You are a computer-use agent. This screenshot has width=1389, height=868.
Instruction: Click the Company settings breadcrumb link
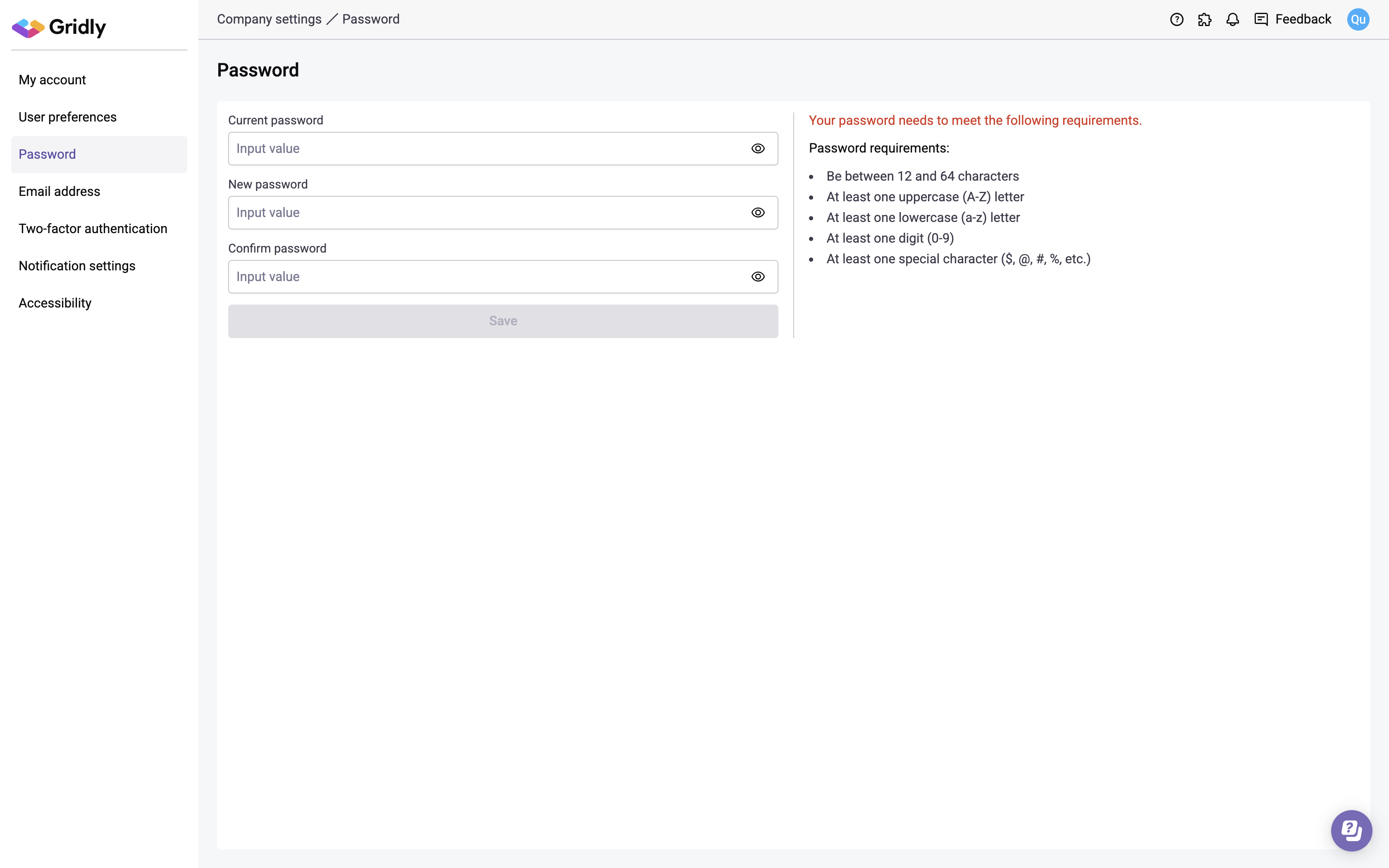click(x=269, y=19)
